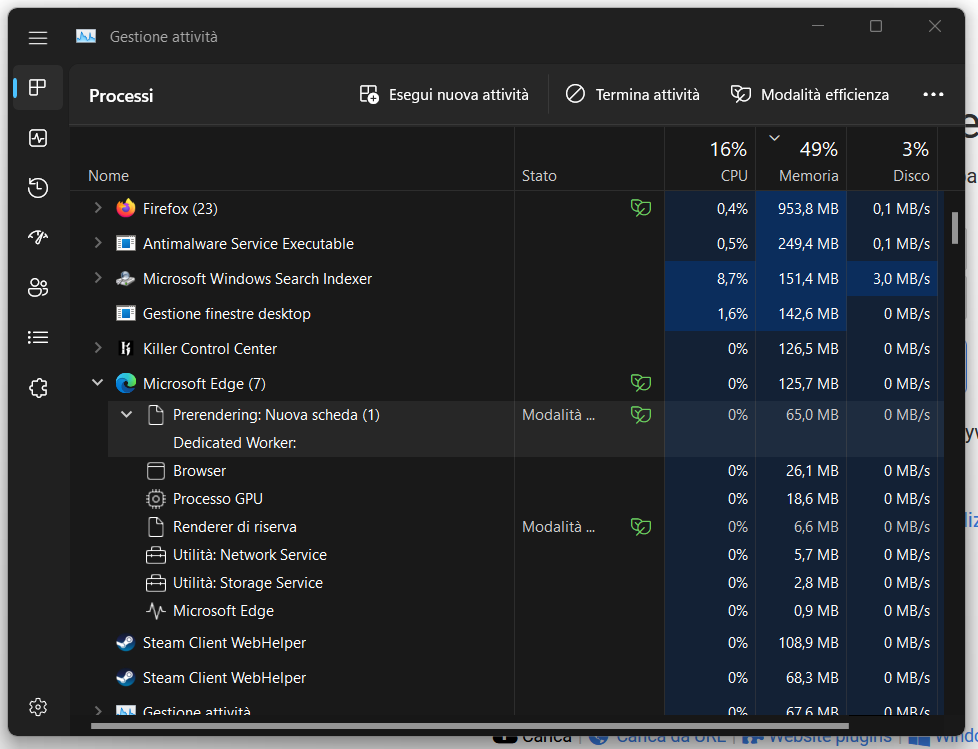Open the Processes page in sidebar
978x749 pixels.
tap(37, 87)
